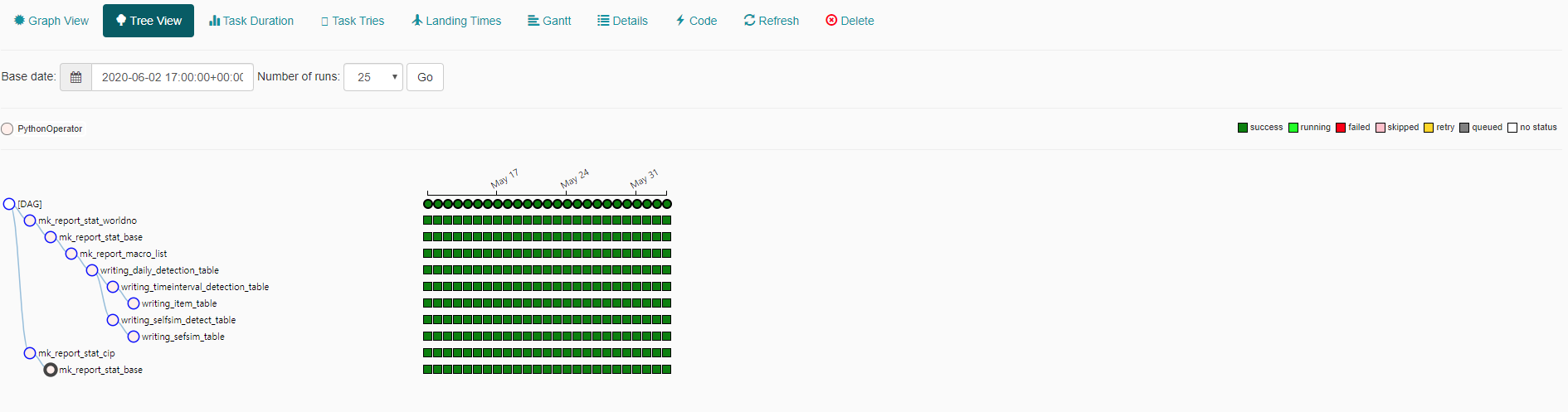Screen dimensions: 1568x412
Task: Click last task square for writing_sefsim_table
Action: 667,337
